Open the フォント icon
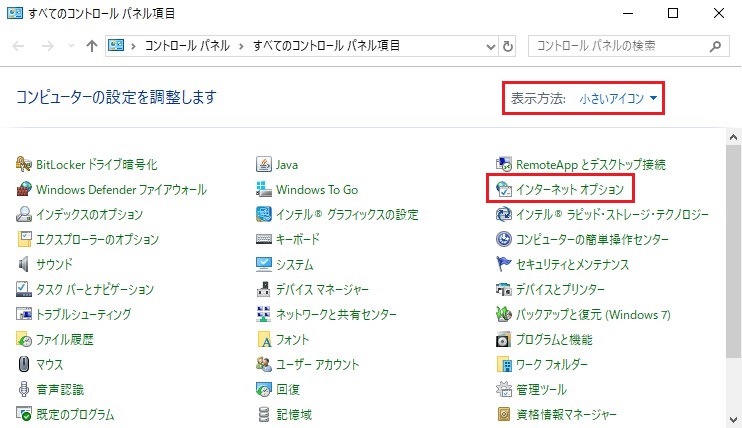Screen dimensions: 742x428 [x=264, y=339]
